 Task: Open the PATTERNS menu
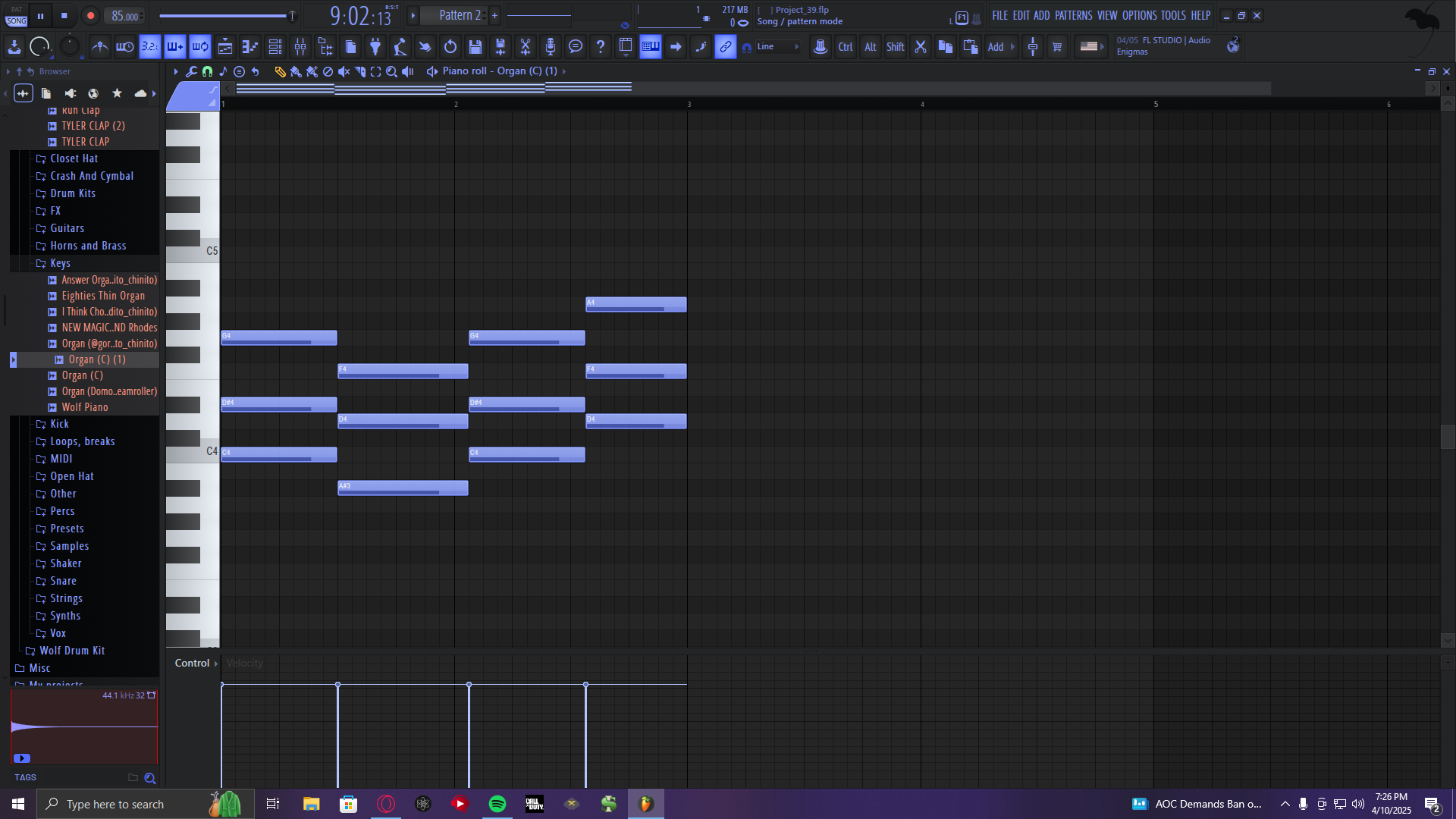tap(1073, 15)
